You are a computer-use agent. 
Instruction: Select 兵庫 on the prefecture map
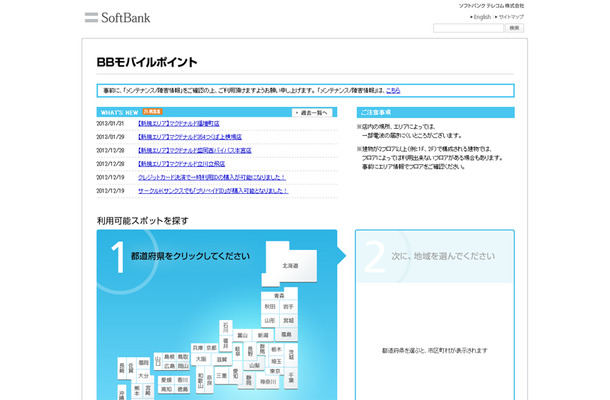tap(198, 348)
